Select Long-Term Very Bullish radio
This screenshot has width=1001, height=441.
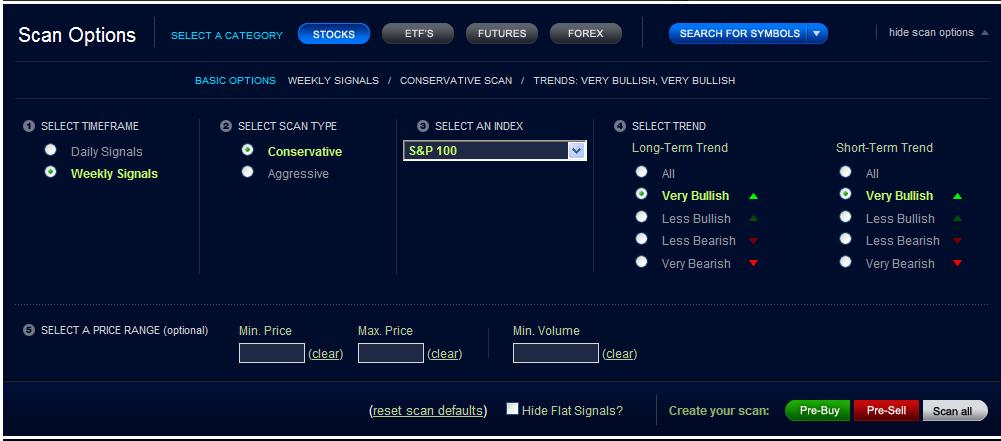(642, 193)
